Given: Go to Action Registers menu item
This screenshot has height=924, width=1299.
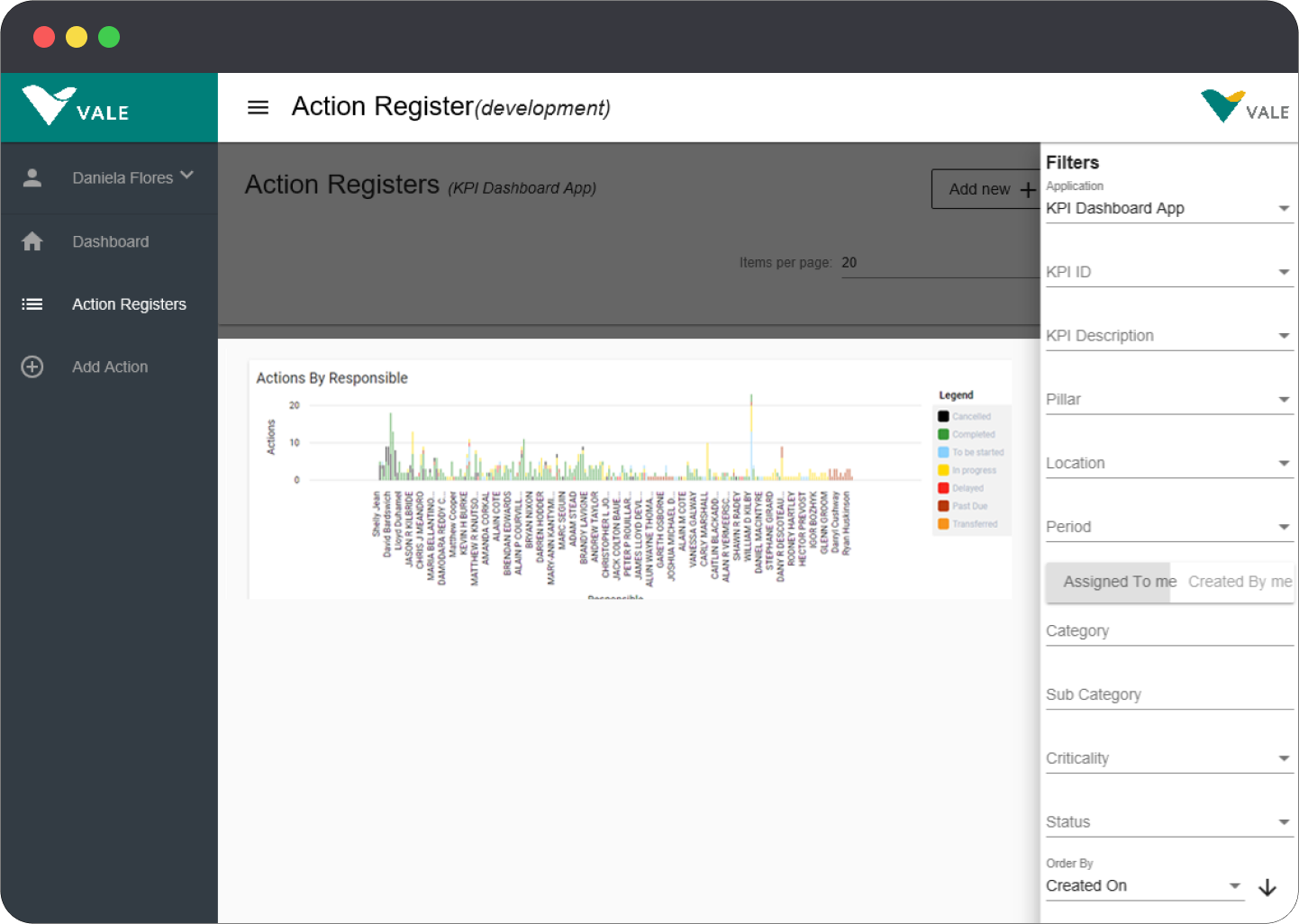Looking at the screenshot, I should point(129,304).
